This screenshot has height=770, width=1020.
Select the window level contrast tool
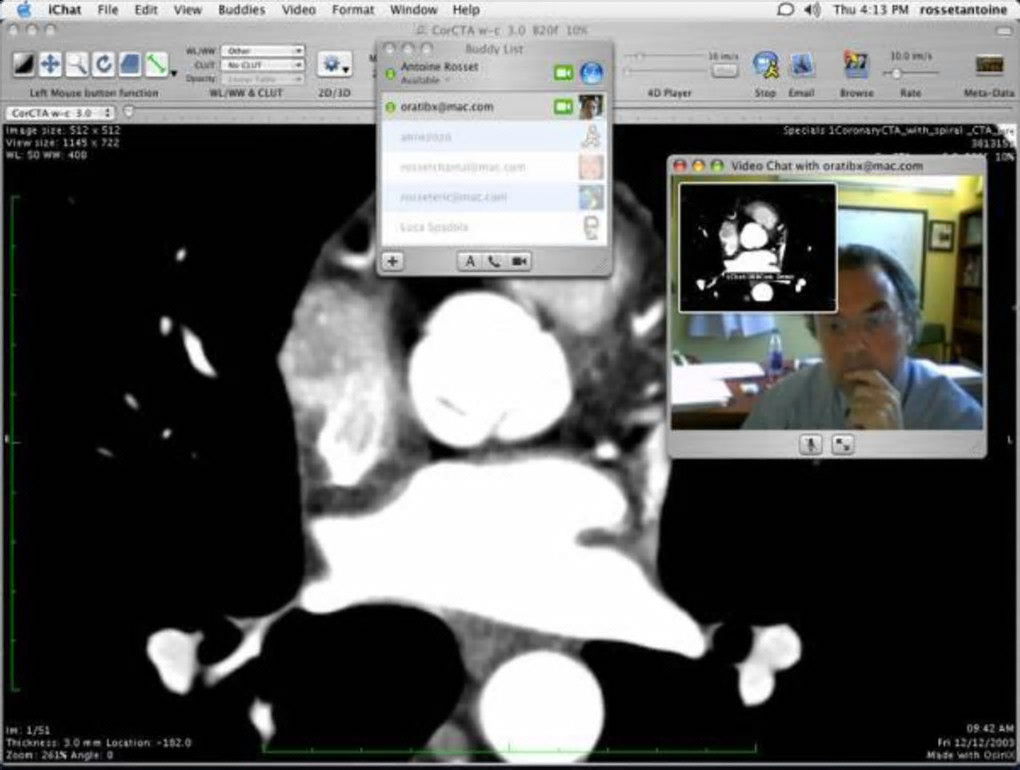[x=23, y=65]
